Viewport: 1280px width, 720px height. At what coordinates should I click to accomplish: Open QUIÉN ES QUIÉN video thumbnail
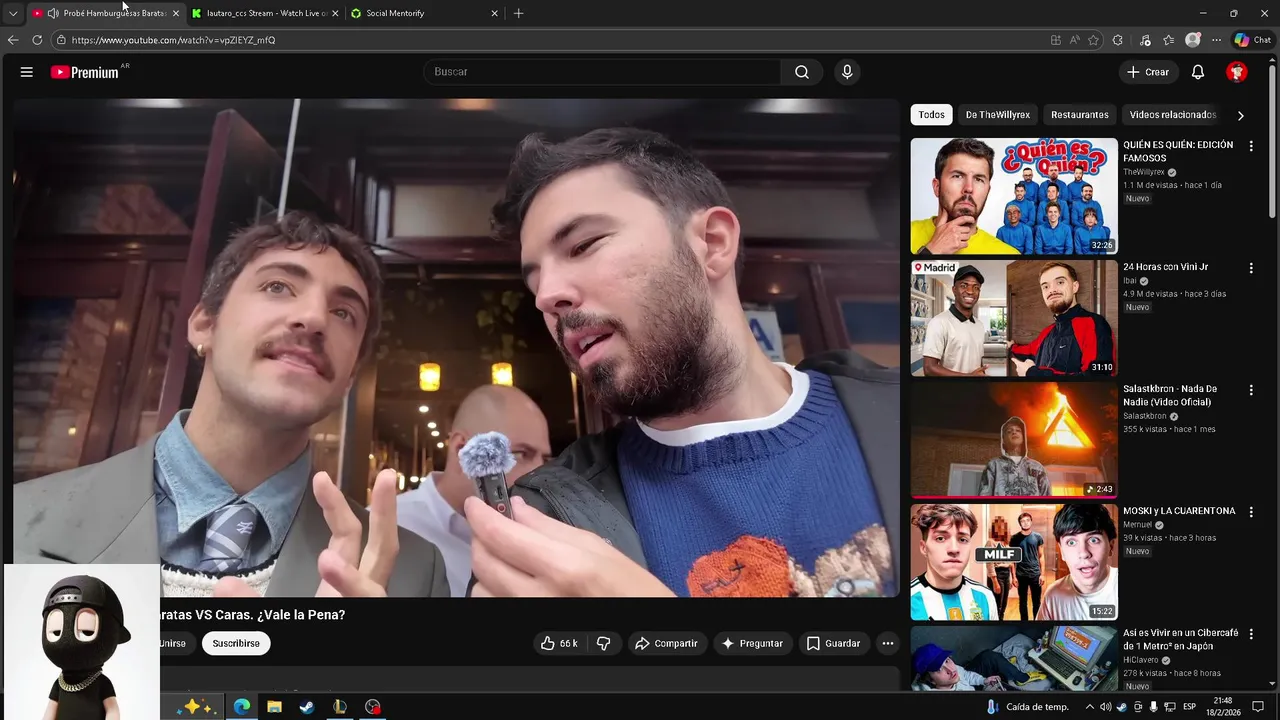click(1014, 196)
